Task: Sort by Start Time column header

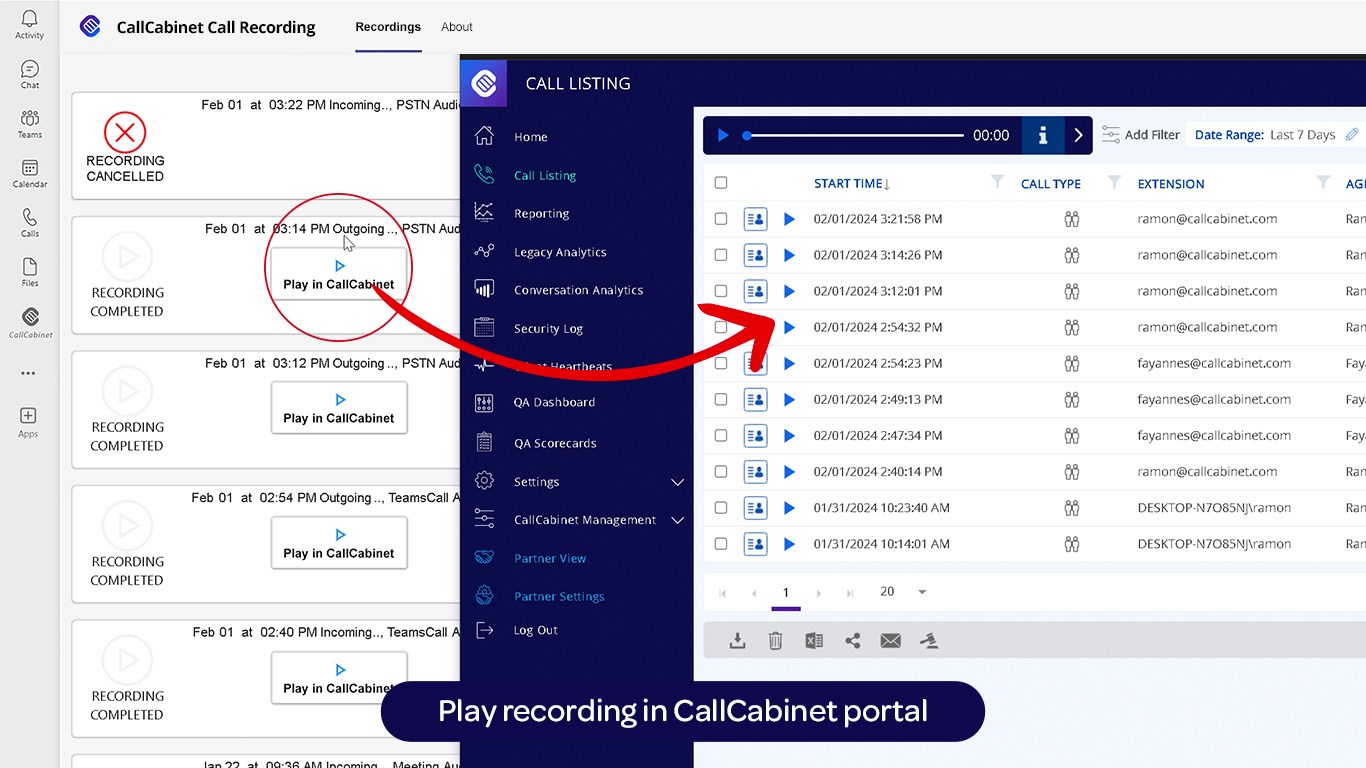Action: pyautogui.click(x=852, y=183)
